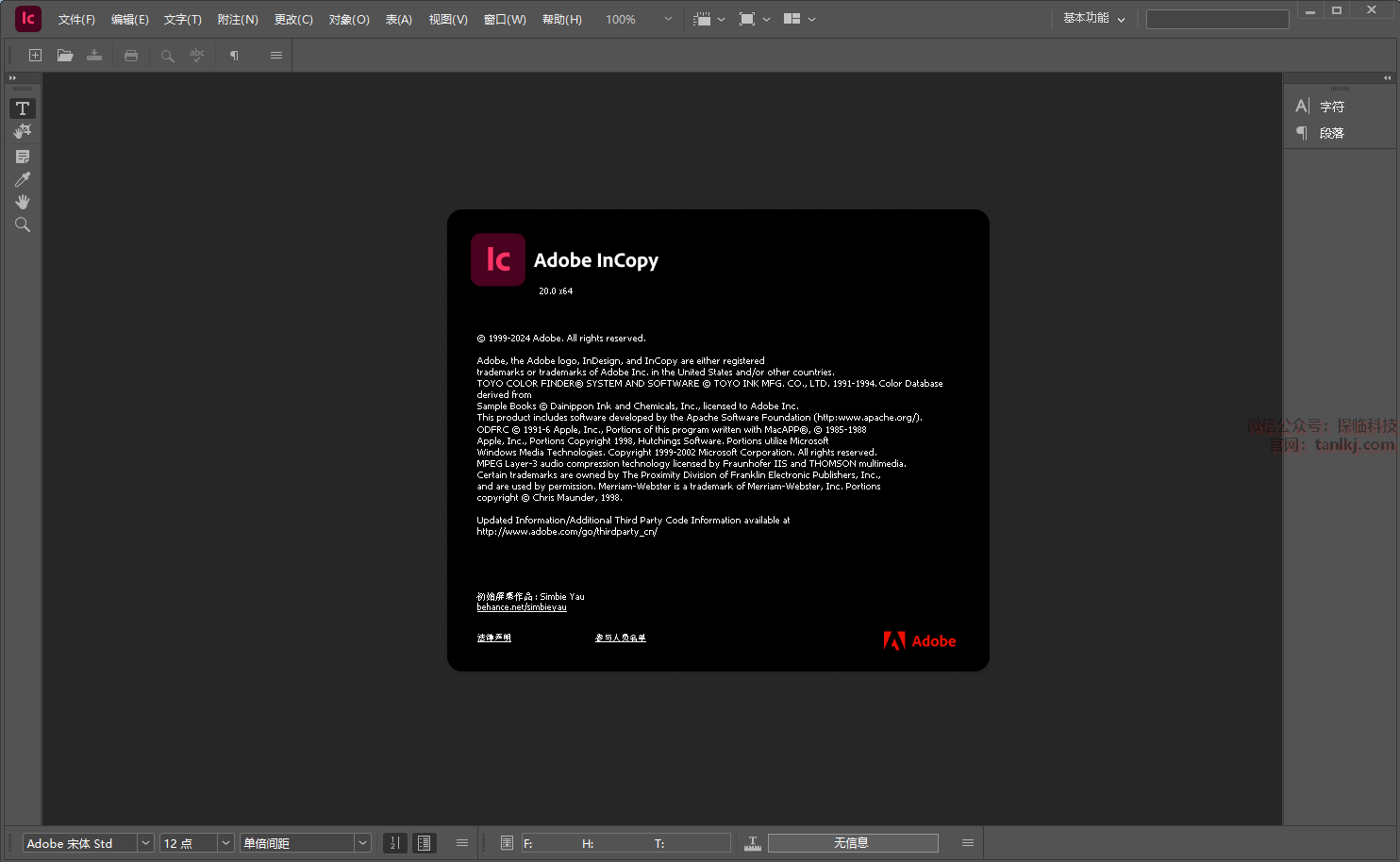Click the Open document folder icon

[65, 56]
